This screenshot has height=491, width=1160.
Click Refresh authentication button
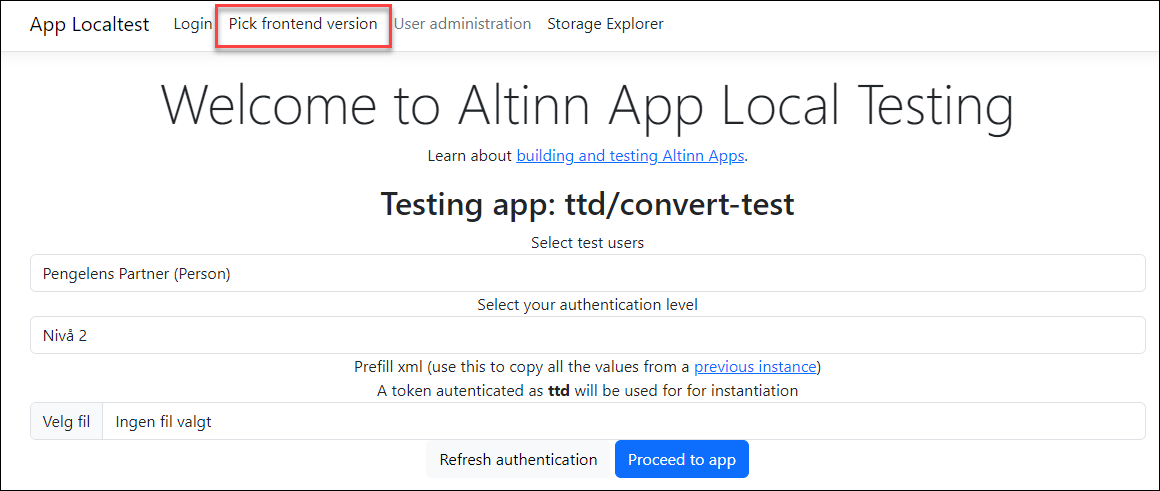(x=518, y=460)
